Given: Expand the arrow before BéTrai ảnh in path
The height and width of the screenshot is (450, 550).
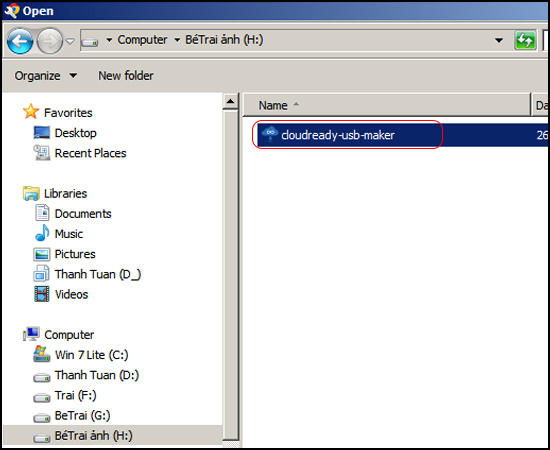Looking at the screenshot, I should point(177,41).
